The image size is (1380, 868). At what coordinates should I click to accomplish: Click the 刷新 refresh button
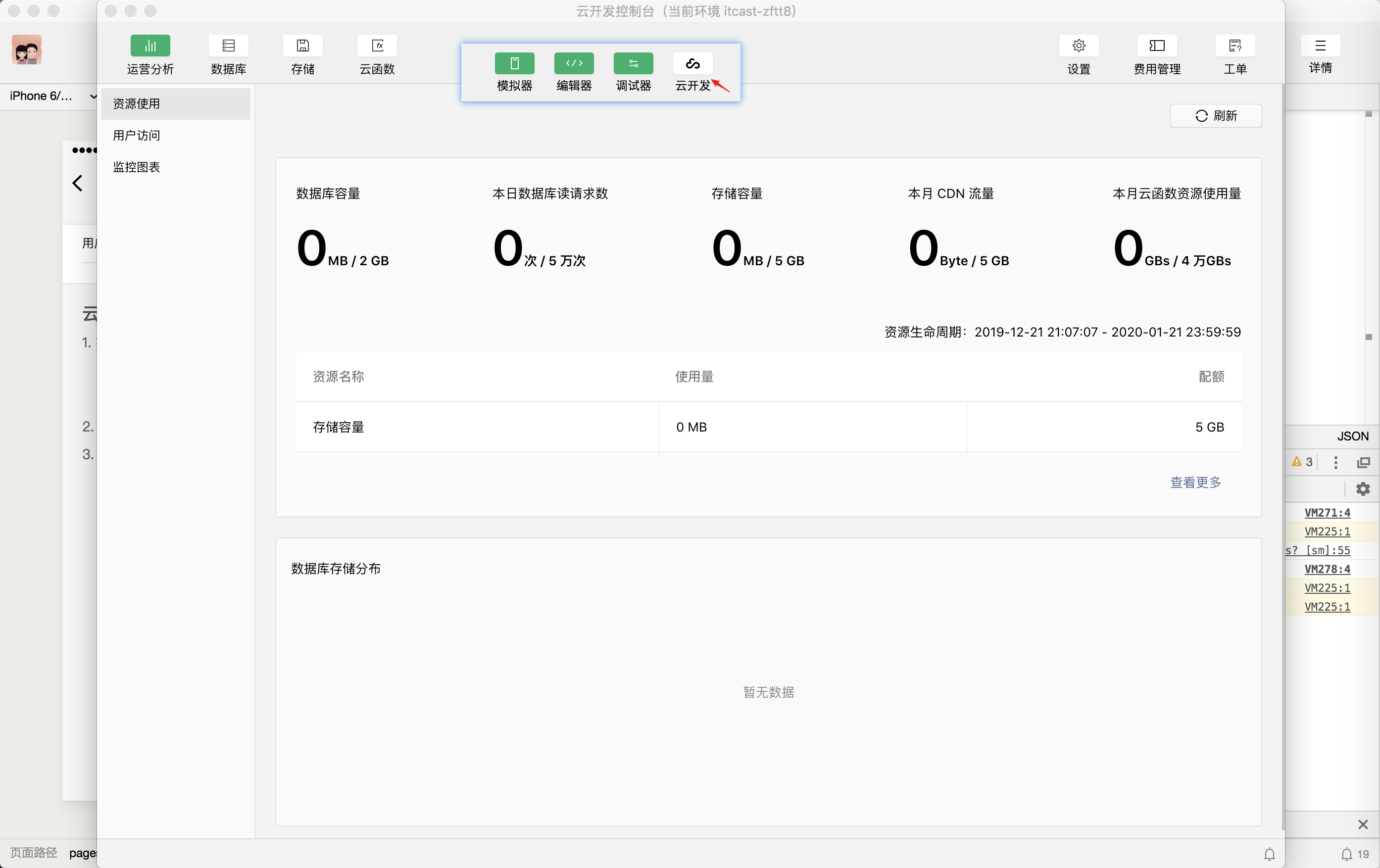click(1216, 116)
